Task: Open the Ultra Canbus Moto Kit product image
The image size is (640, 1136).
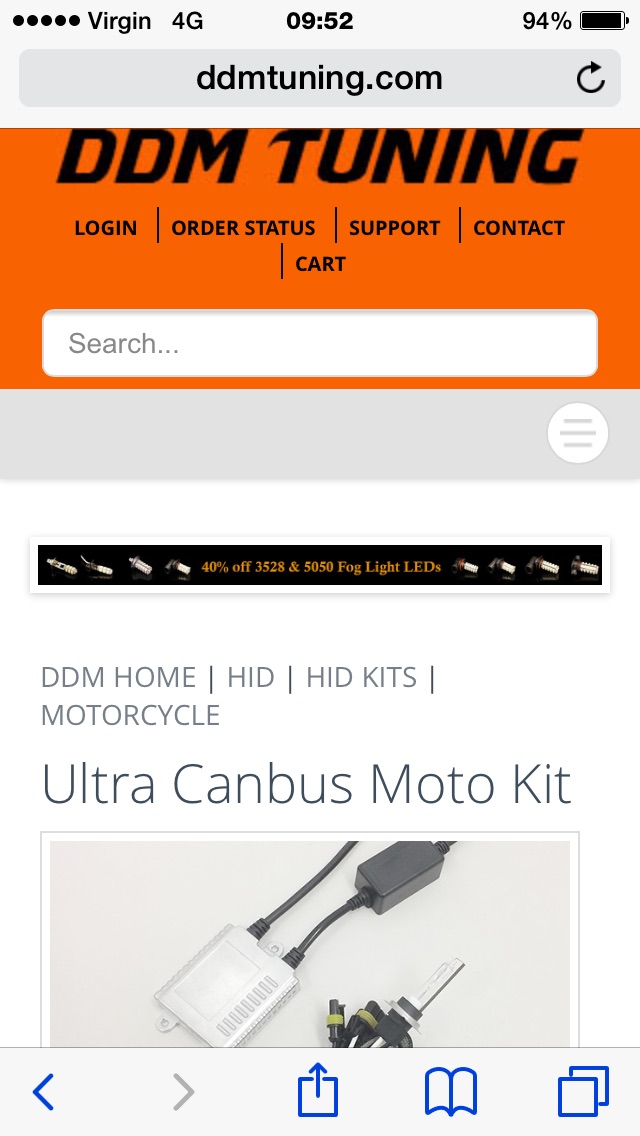Action: pyautogui.click(x=310, y=943)
